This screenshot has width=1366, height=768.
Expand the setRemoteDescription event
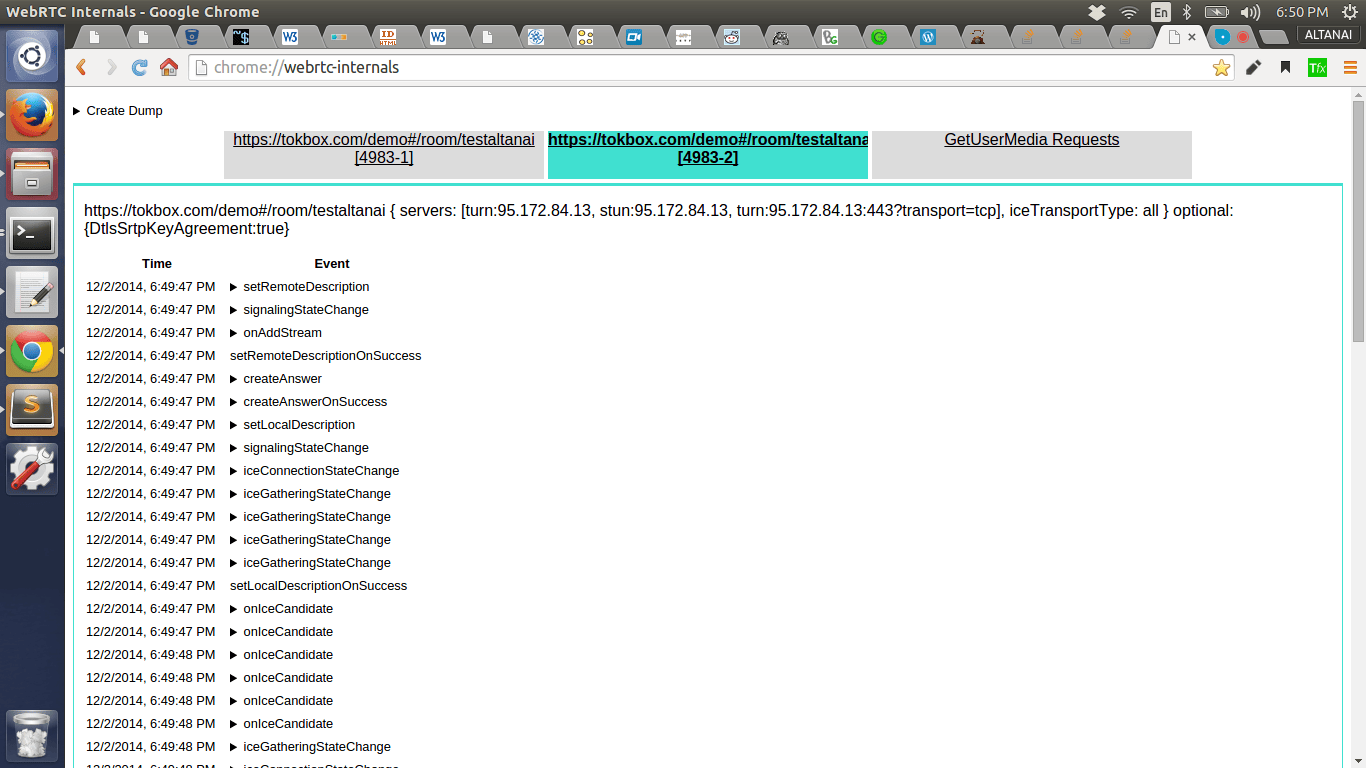[x=299, y=287]
